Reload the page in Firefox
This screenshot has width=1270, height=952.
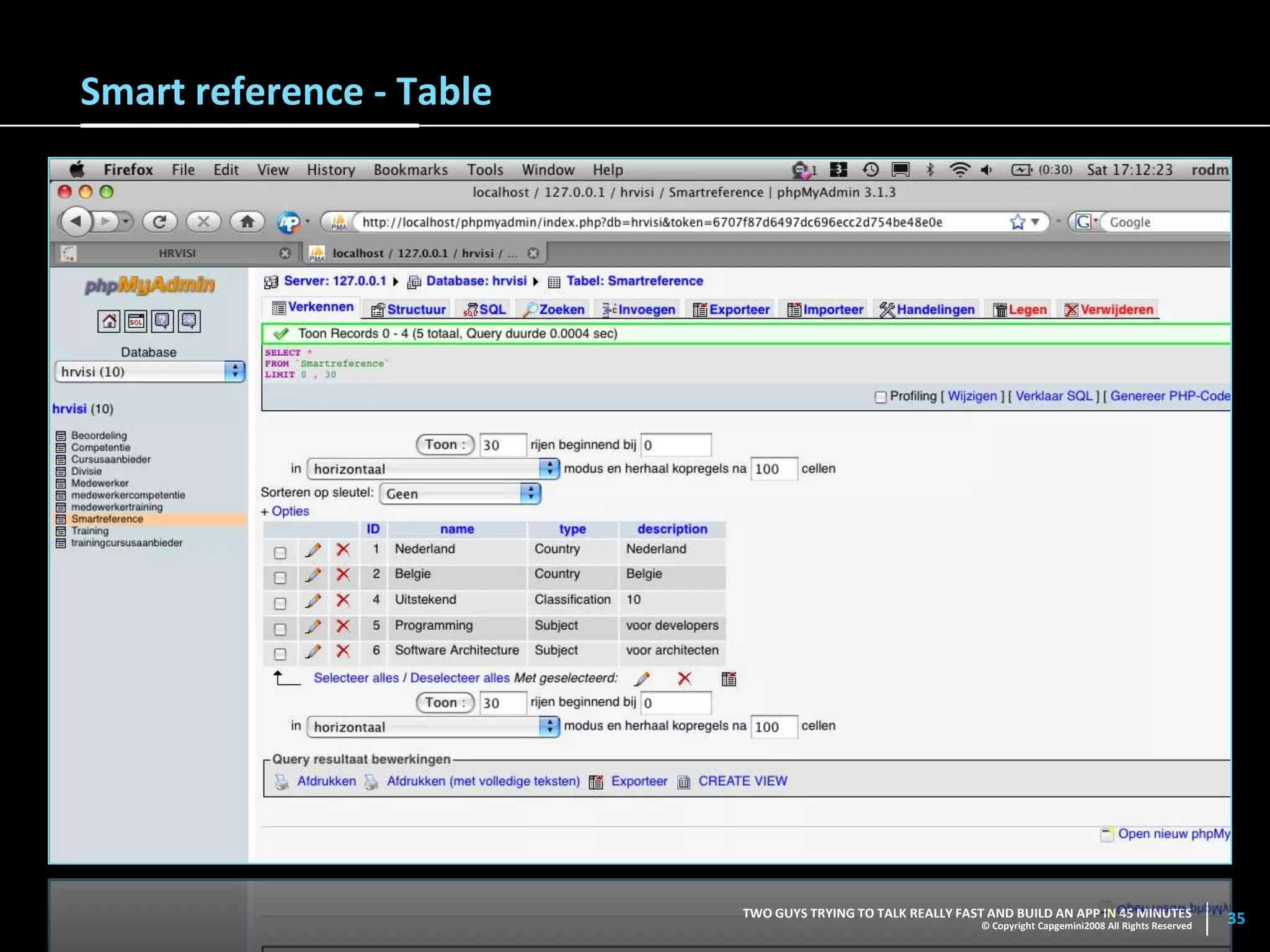point(160,222)
